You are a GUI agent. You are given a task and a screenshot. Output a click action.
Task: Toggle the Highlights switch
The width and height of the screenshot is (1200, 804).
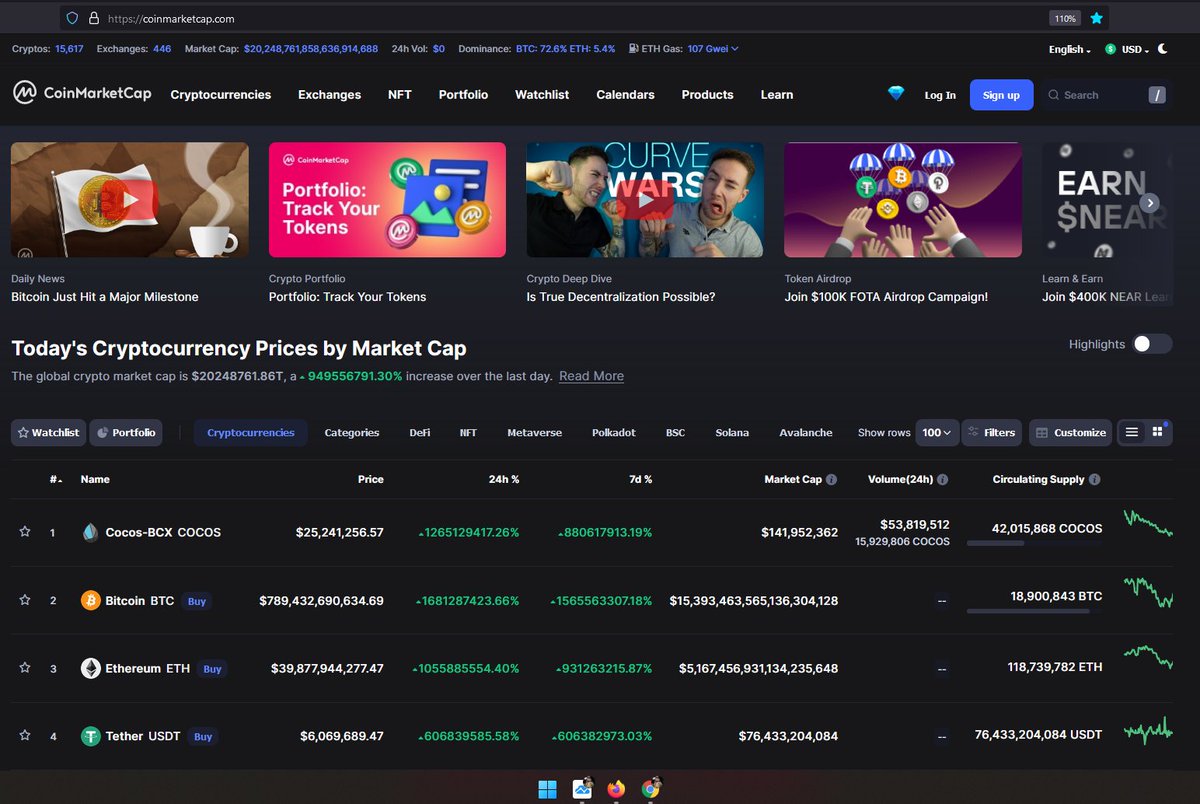[x=1152, y=344]
